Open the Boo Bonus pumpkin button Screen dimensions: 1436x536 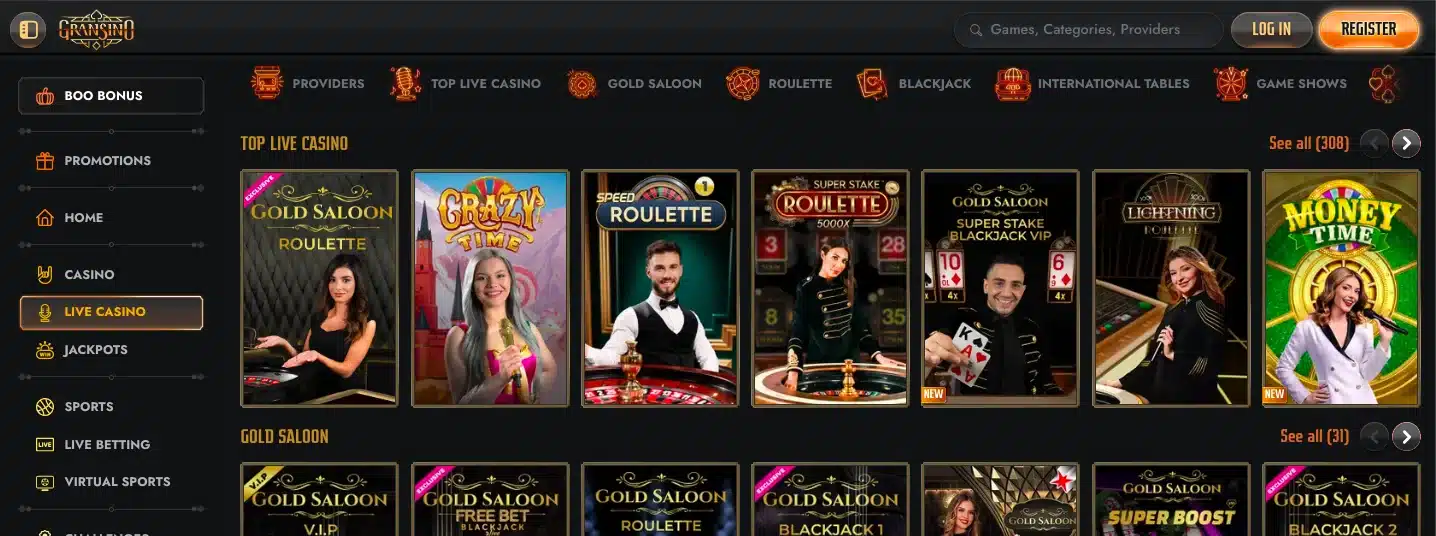click(111, 96)
